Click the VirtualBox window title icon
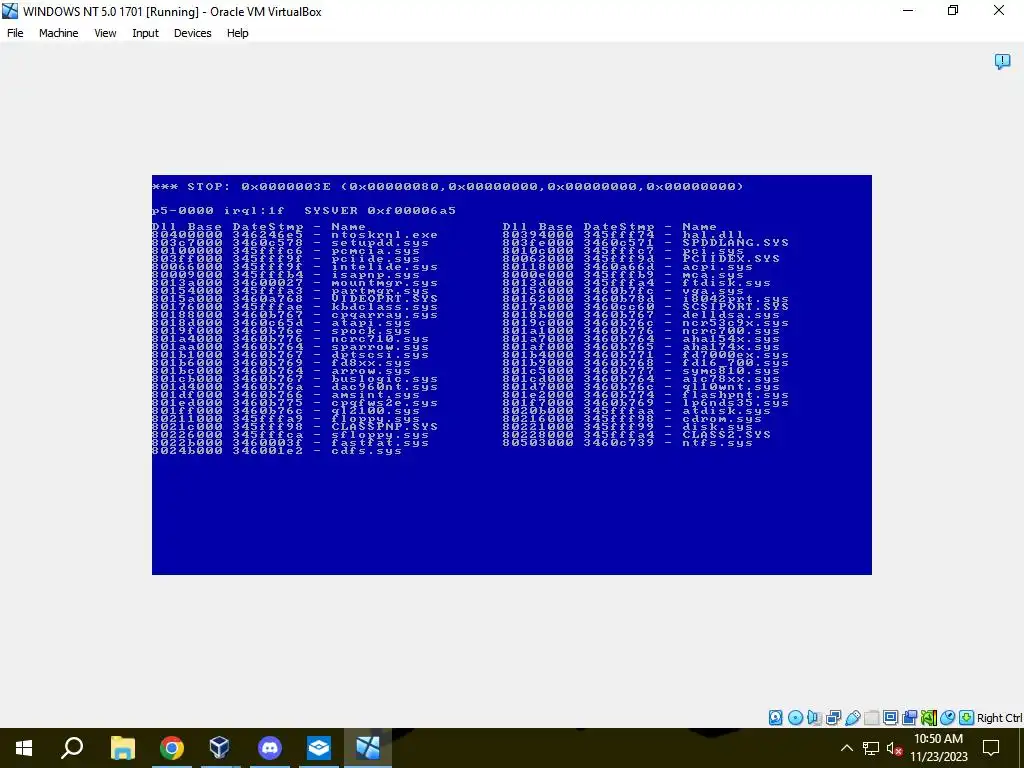The width and height of the screenshot is (1024, 768). point(10,10)
